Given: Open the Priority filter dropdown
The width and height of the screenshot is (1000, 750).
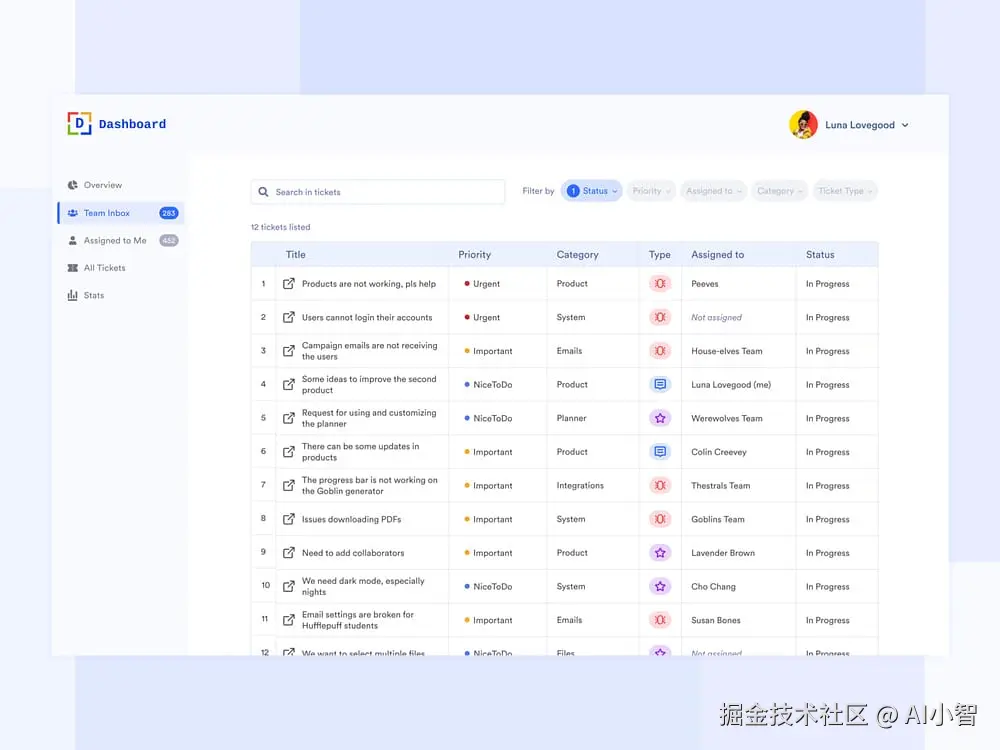Looking at the screenshot, I should point(651,191).
